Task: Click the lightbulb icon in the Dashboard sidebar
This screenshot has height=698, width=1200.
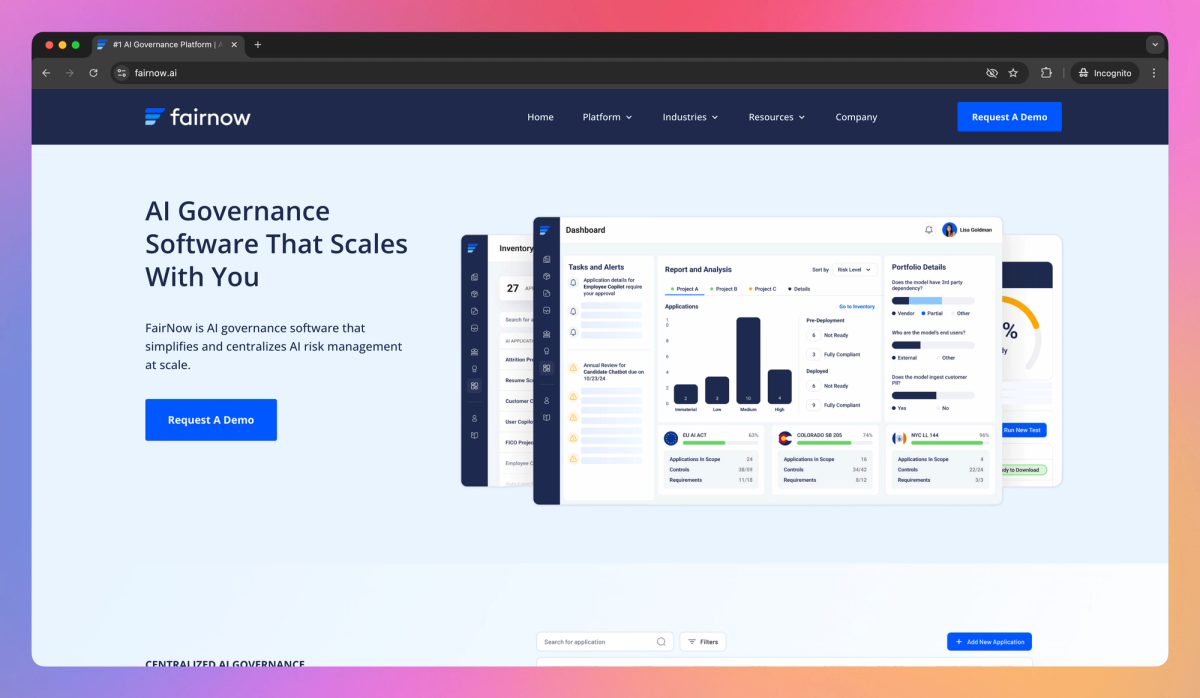Action: (547, 351)
